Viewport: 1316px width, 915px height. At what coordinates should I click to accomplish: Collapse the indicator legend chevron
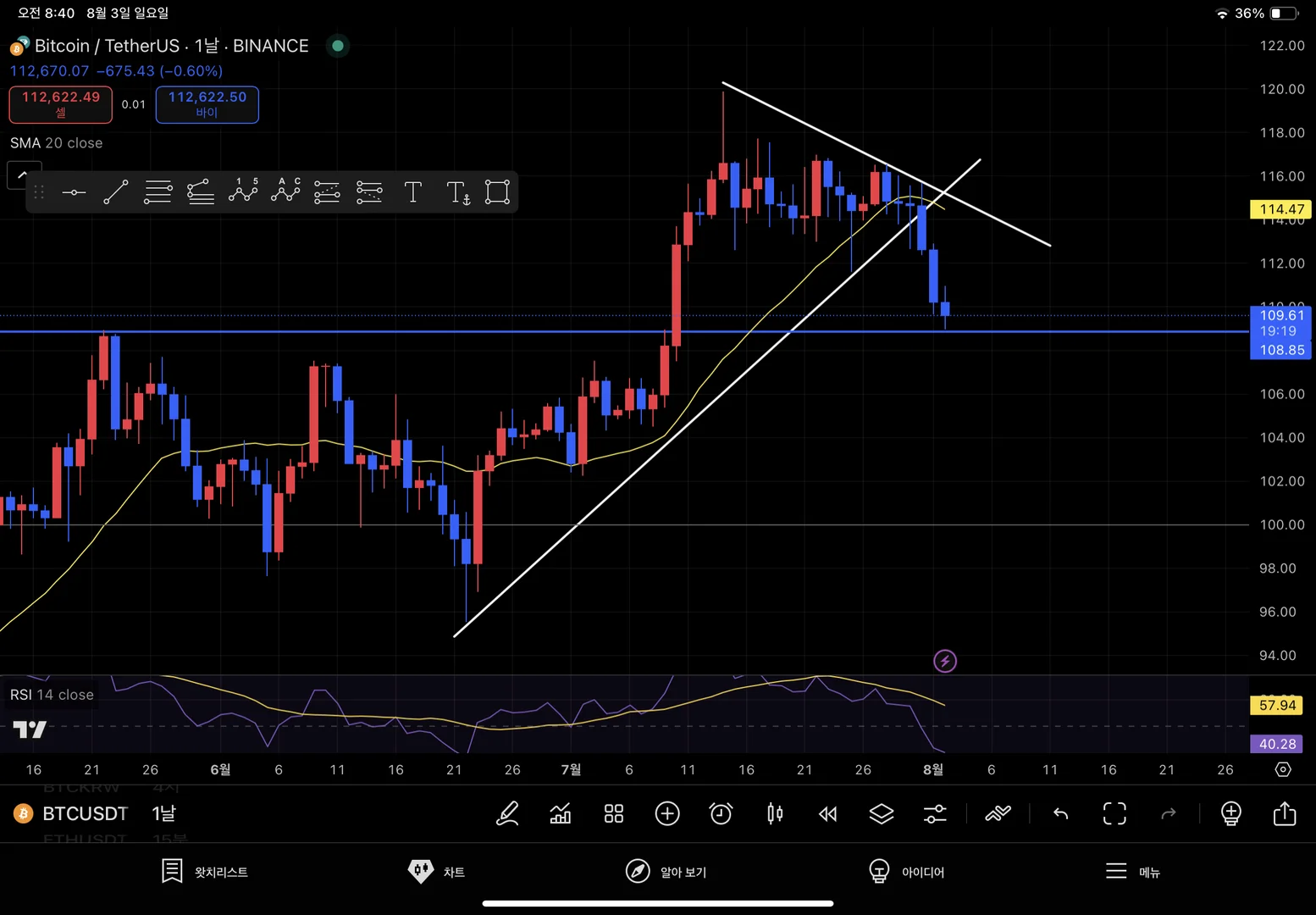pos(23,174)
